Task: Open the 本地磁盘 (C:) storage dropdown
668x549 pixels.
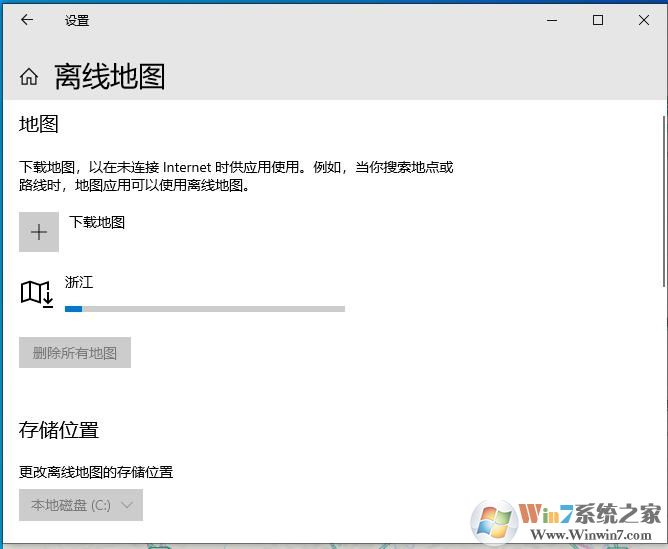Action: pos(80,505)
